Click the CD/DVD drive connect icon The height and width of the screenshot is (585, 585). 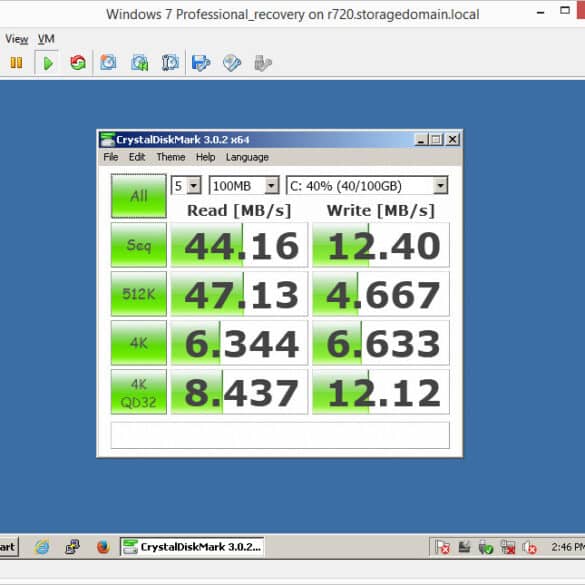tap(232, 63)
